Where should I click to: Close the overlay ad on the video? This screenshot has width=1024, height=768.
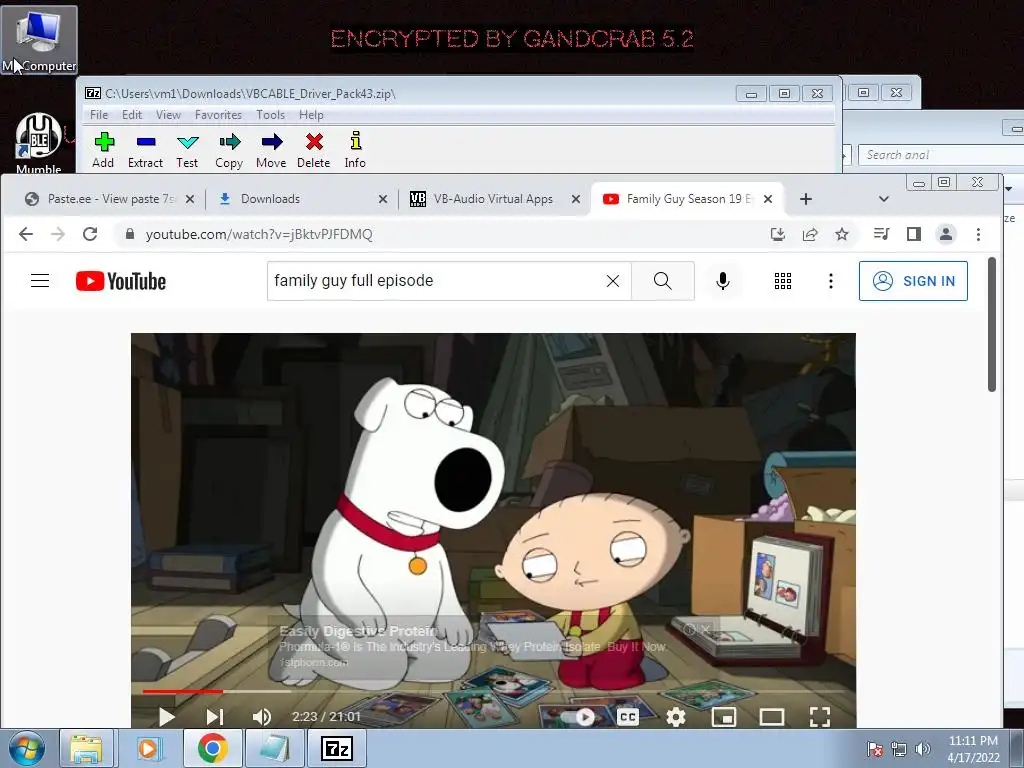coord(705,630)
